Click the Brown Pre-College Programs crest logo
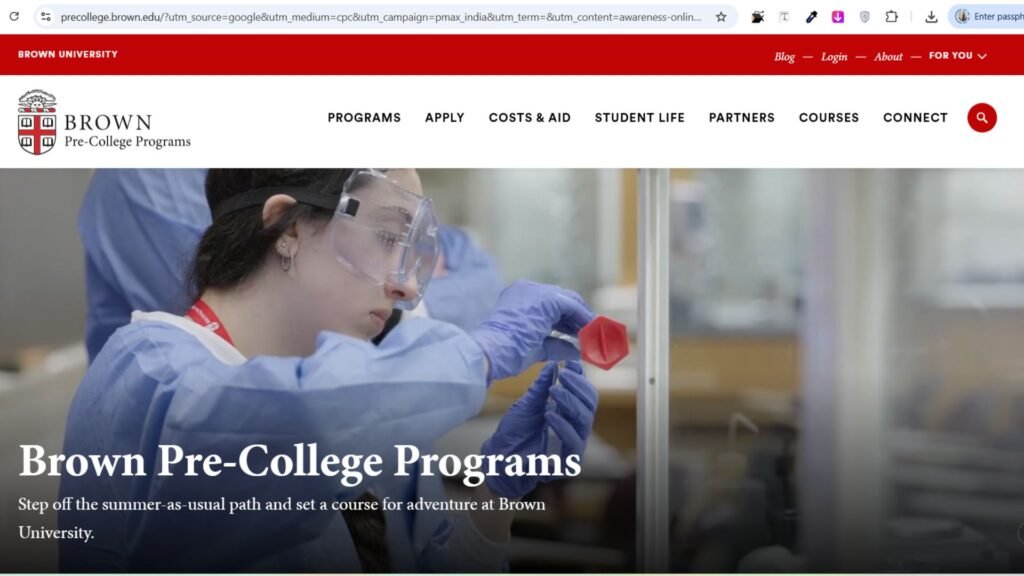Viewport: 1024px width, 576px height. 37,122
